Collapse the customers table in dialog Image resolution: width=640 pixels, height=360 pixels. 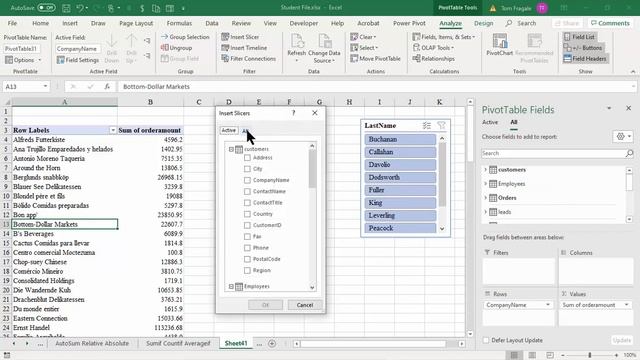231,149
